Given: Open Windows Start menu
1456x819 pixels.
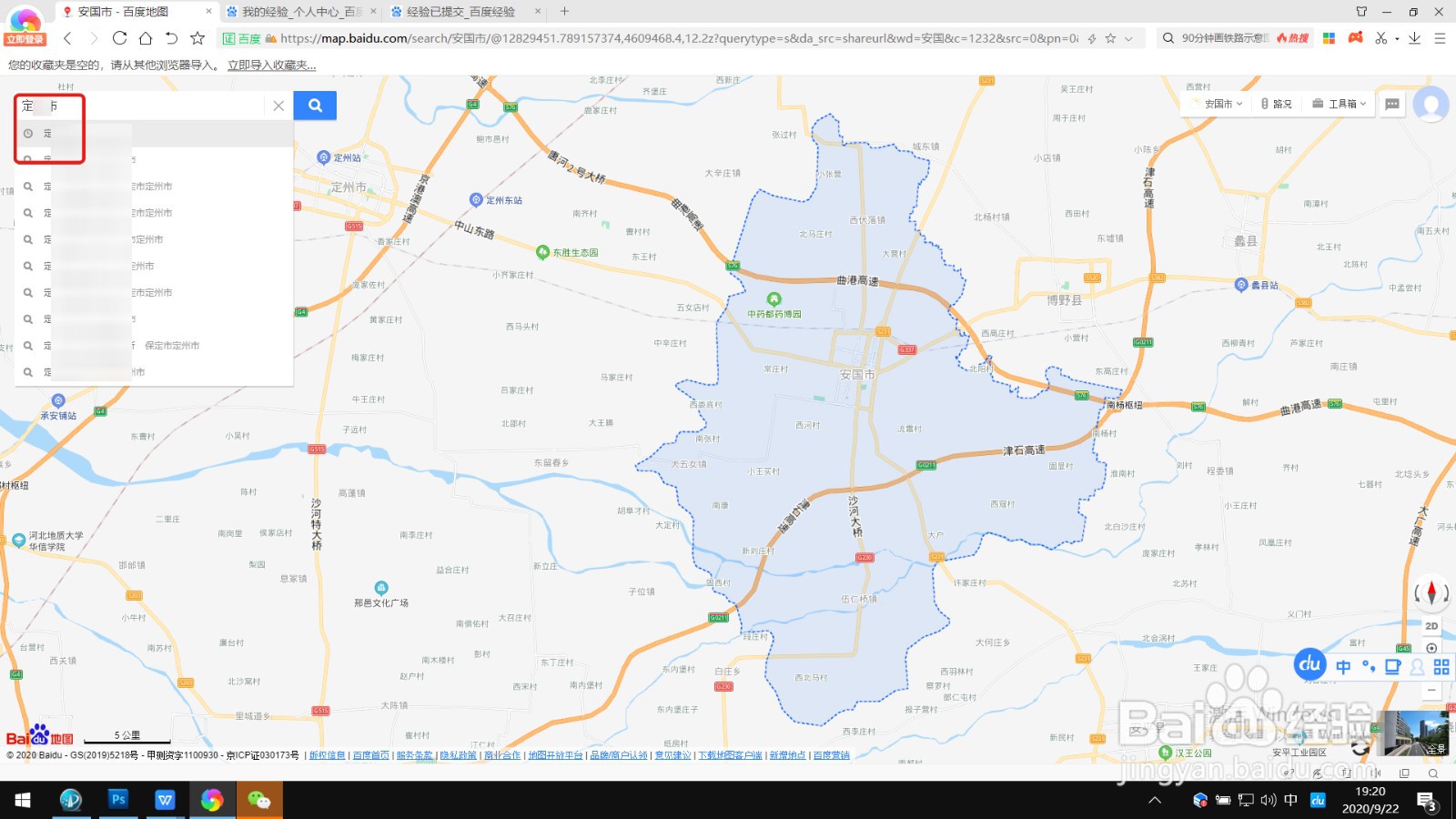Looking at the screenshot, I should [23, 800].
